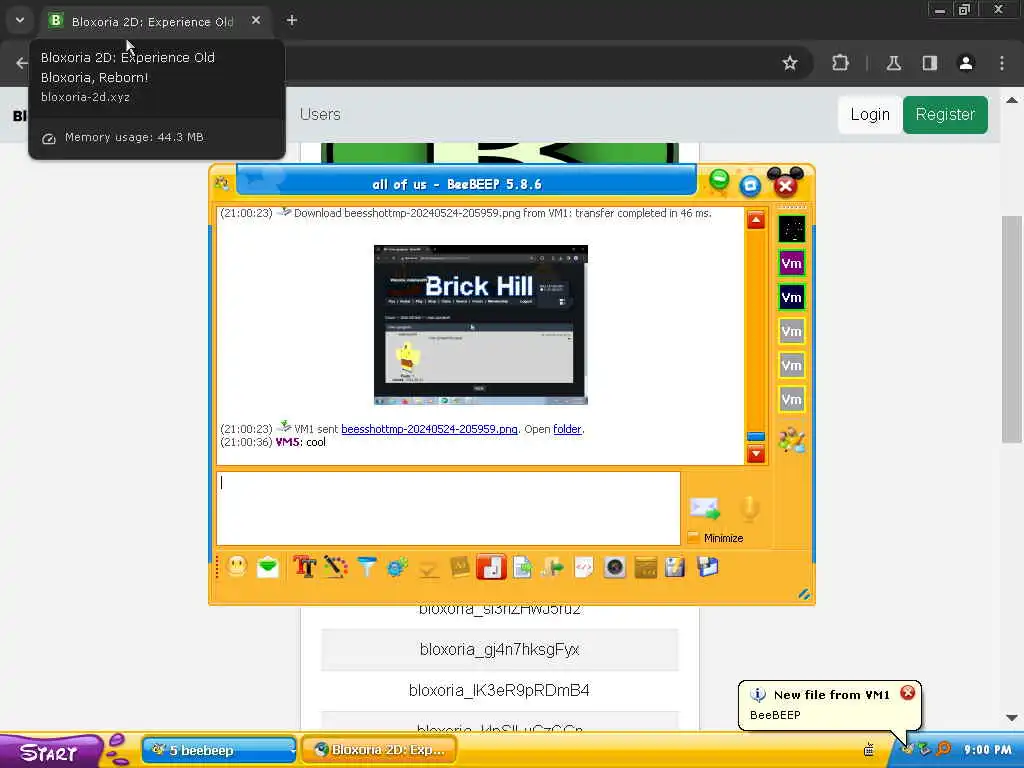Screen dimensions: 1024x768
Task: Switch to Bloxoria 2D taskbar item
Action: (x=379, y=750)
